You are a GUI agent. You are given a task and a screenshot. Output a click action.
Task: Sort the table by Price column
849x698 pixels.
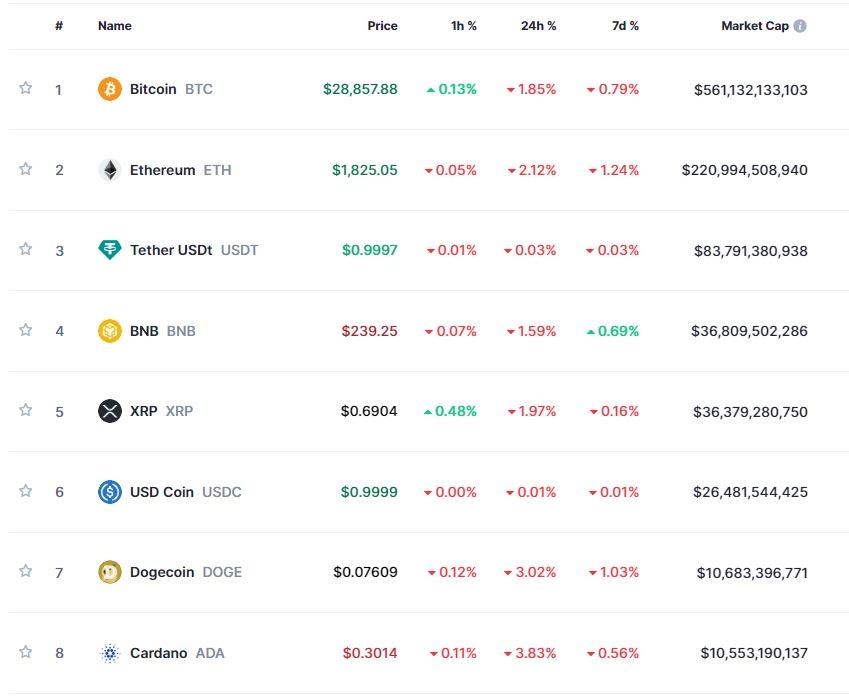click(382, 26)
